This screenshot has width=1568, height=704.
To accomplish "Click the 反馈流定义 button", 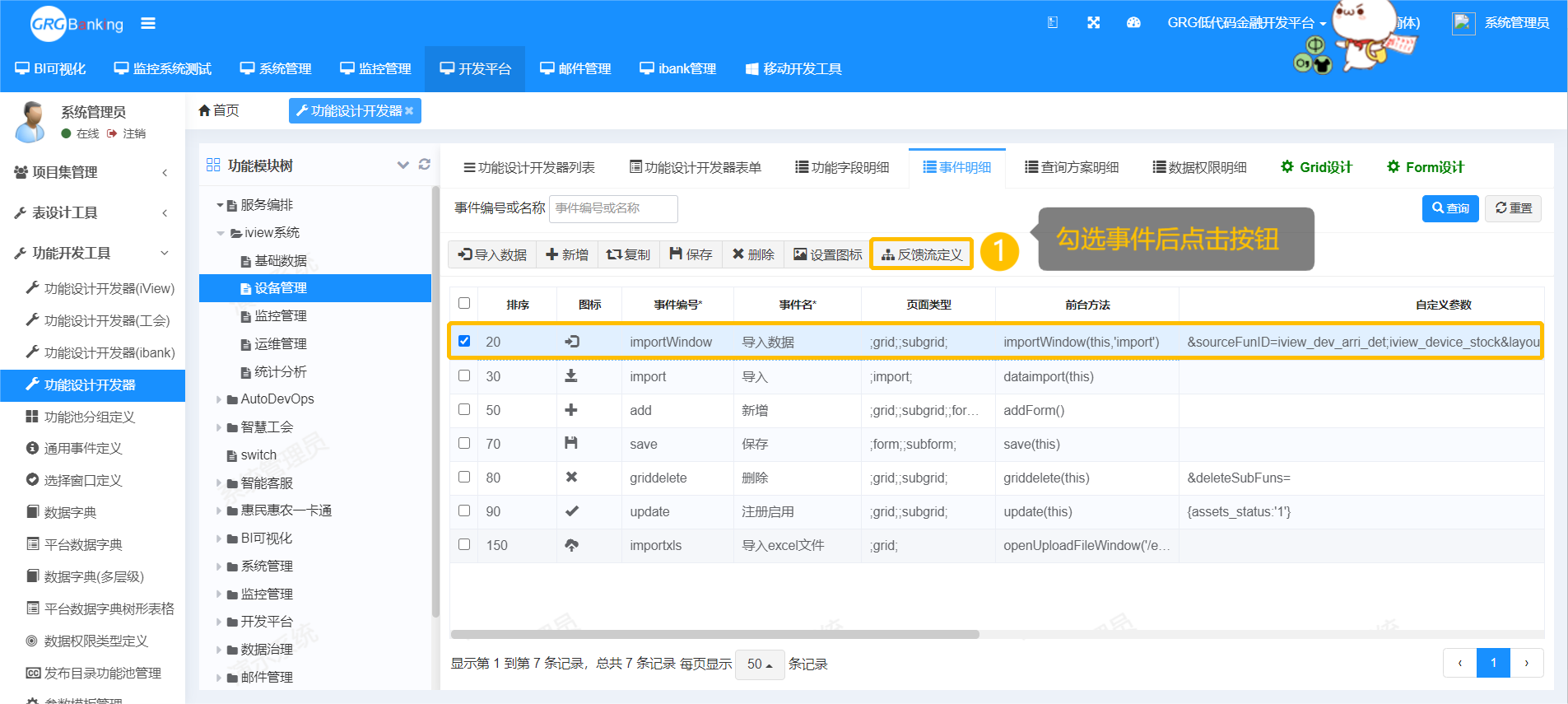I will pyautogui.click(x=922, y=254).
